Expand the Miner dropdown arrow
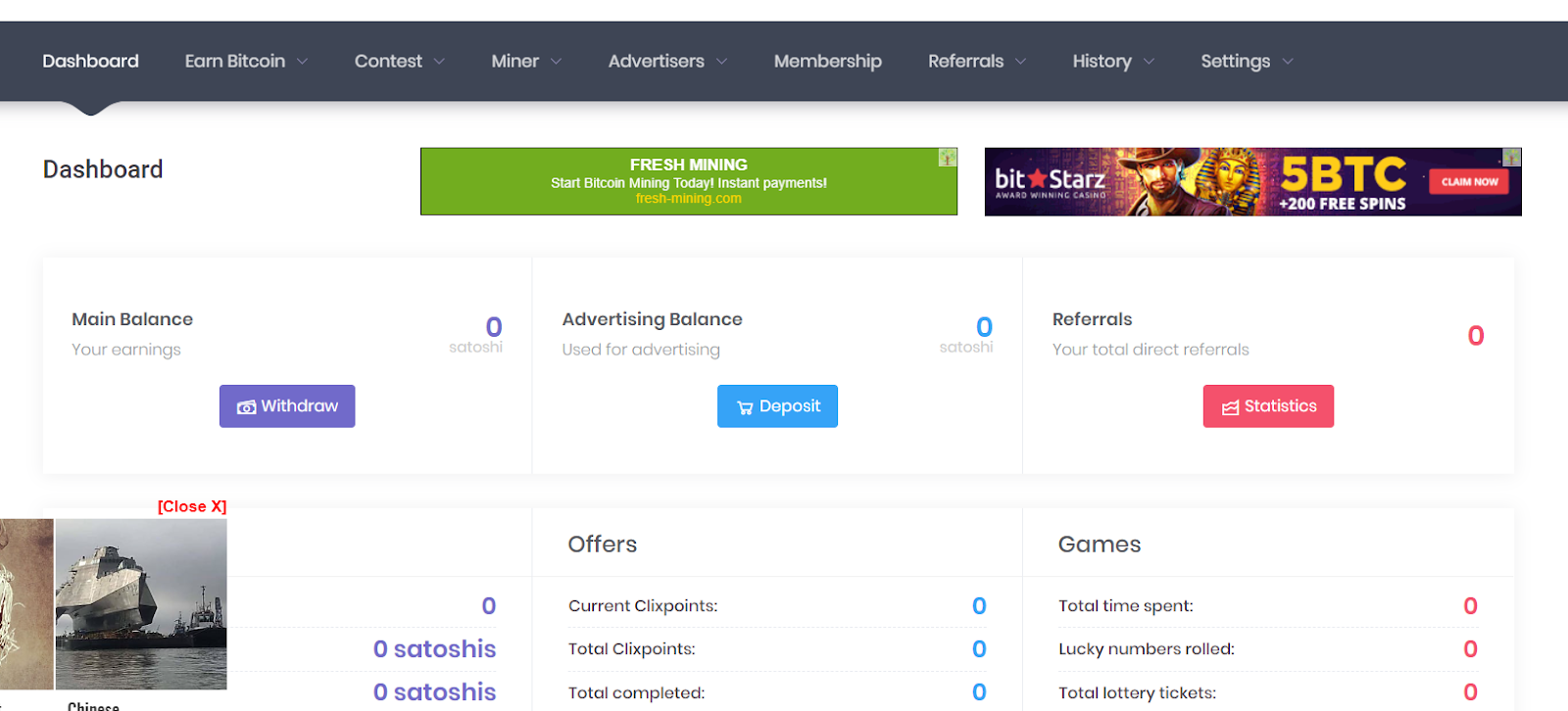 556,62
